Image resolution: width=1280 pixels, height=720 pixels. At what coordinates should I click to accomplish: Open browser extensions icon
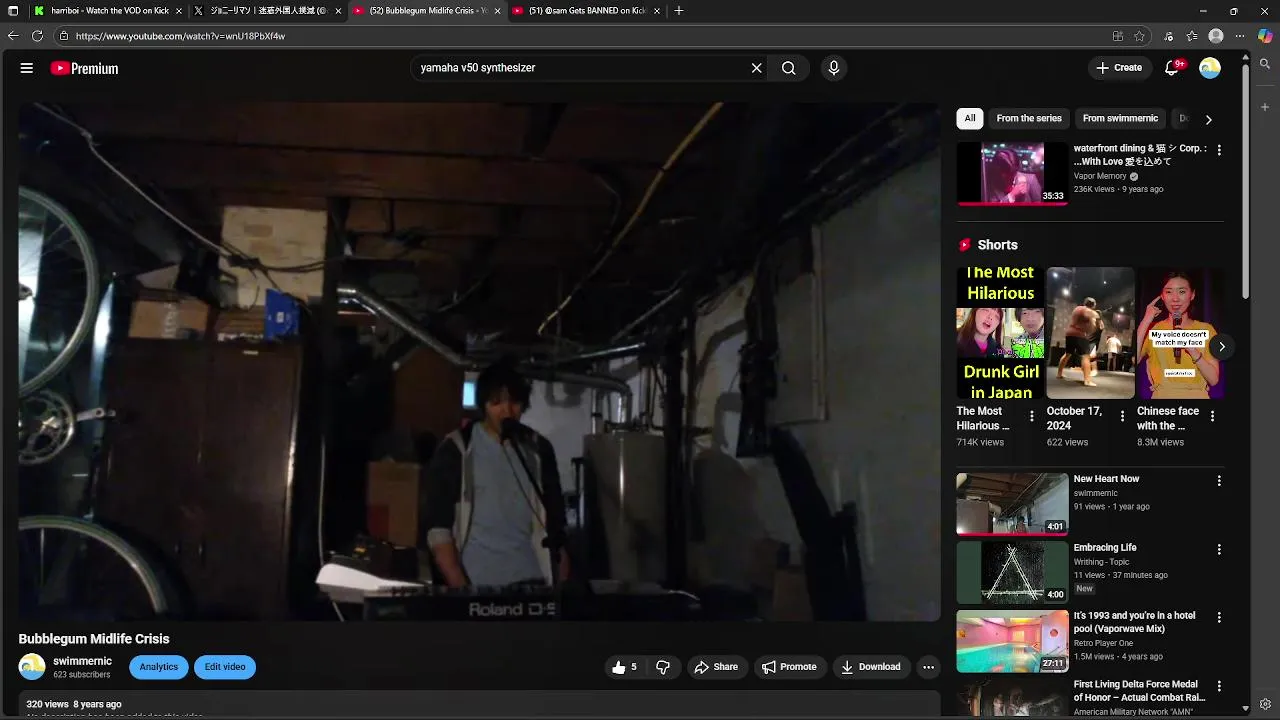(1168, 36)
